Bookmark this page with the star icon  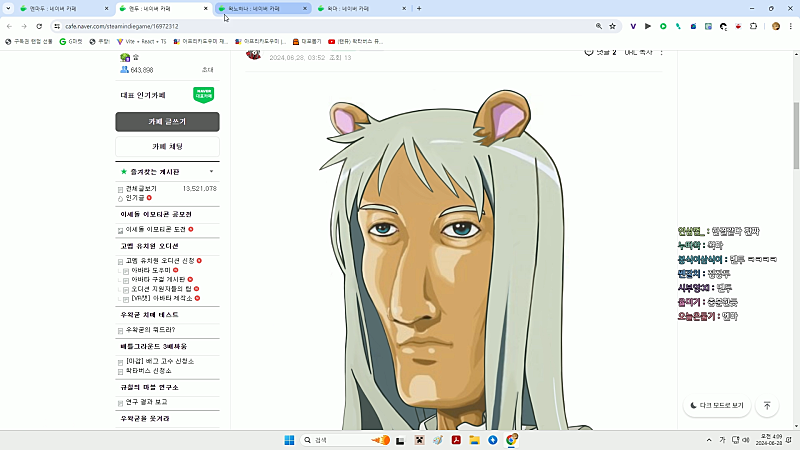click(x=612, y=26)
